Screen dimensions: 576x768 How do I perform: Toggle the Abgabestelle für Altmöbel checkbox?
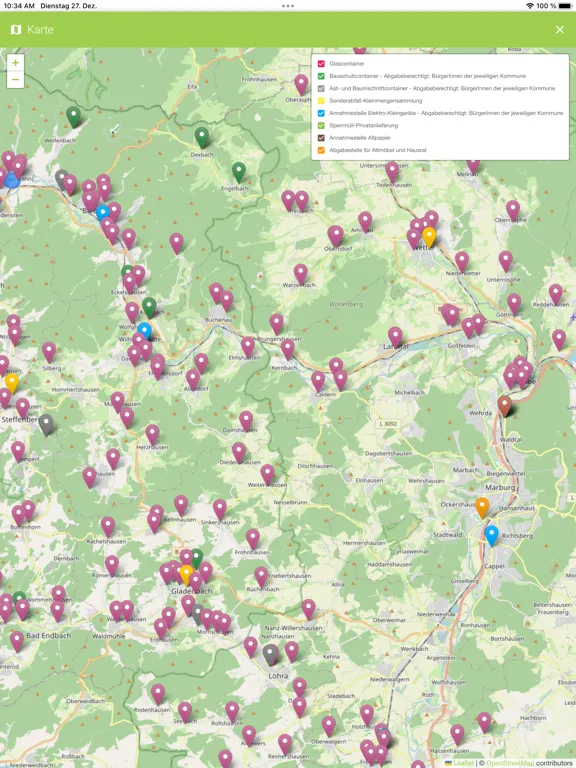click(321, 150)
